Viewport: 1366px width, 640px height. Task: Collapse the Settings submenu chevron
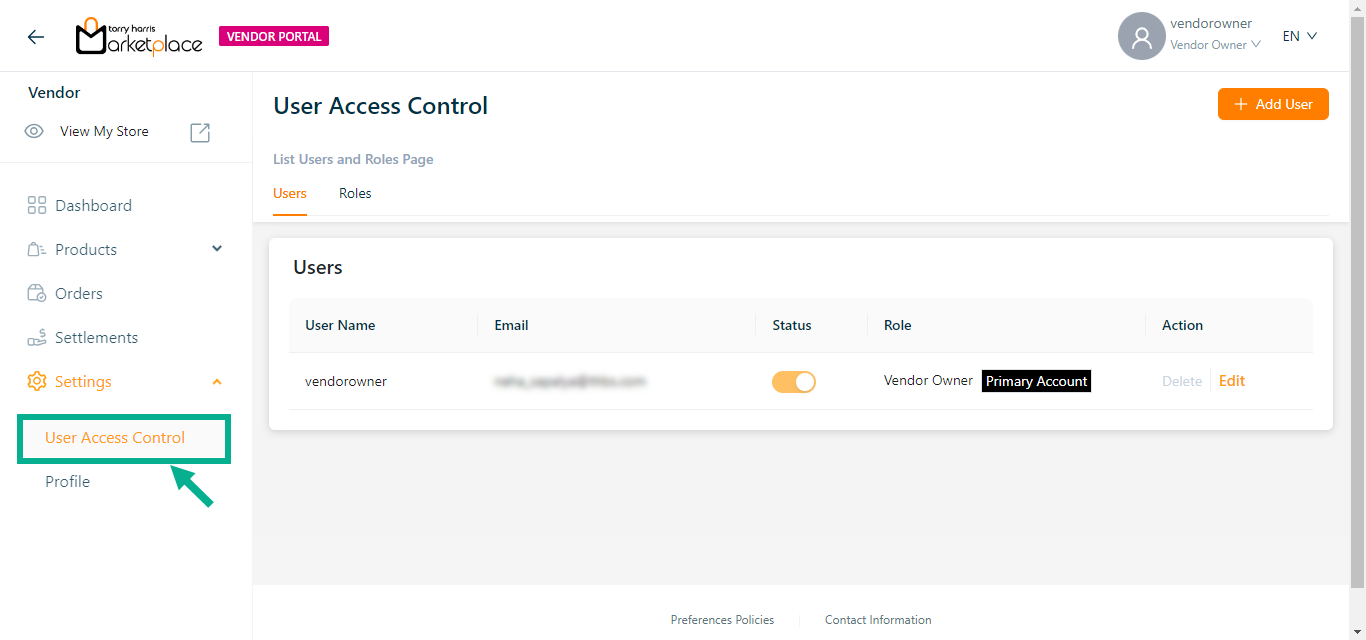pos(217,382)
